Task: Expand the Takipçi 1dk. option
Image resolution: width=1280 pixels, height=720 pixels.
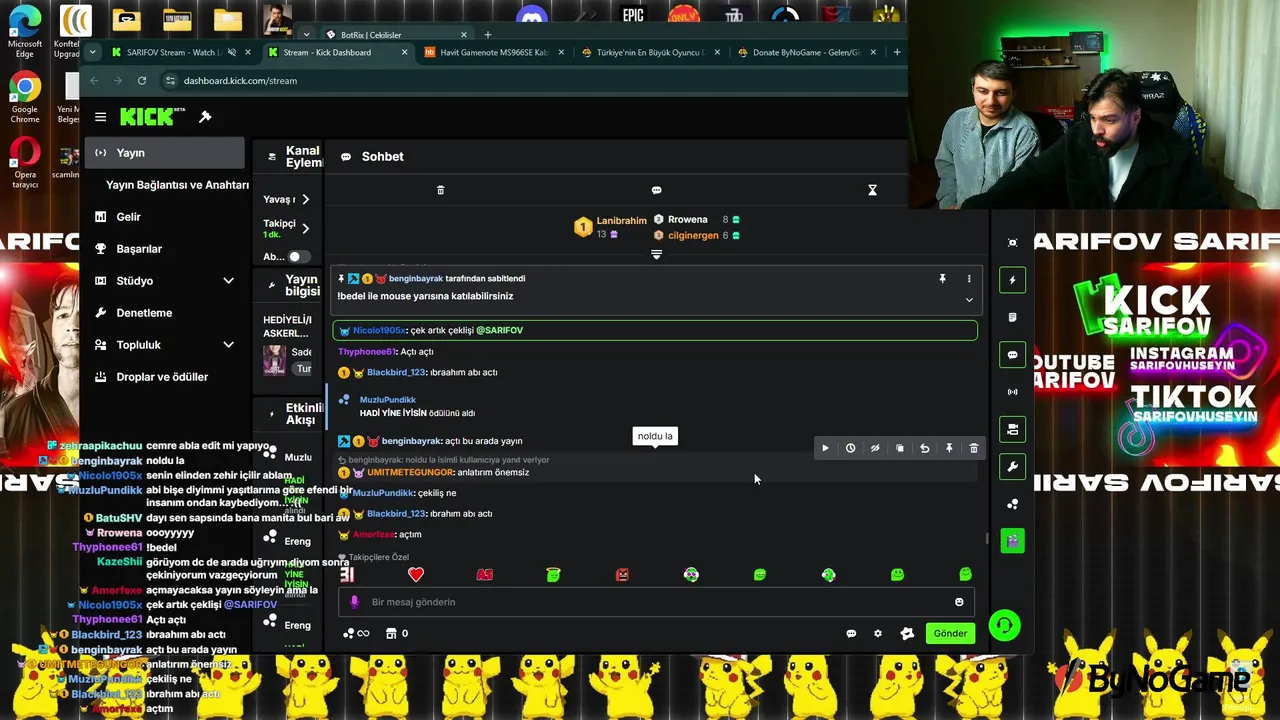Action: [x=305, y=228]
